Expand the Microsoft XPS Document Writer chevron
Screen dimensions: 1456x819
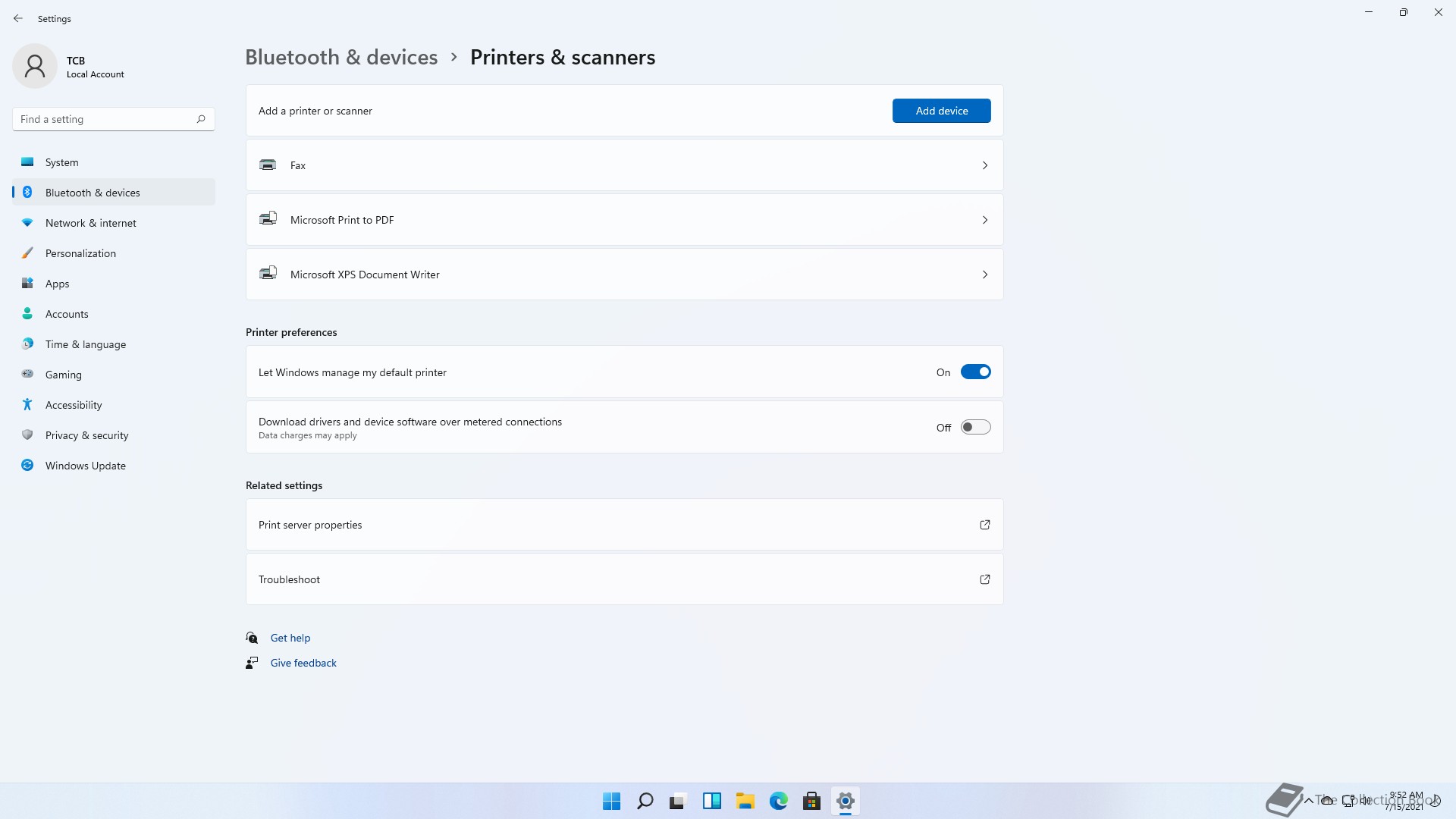pyautogui.click(x=985, y=275)
